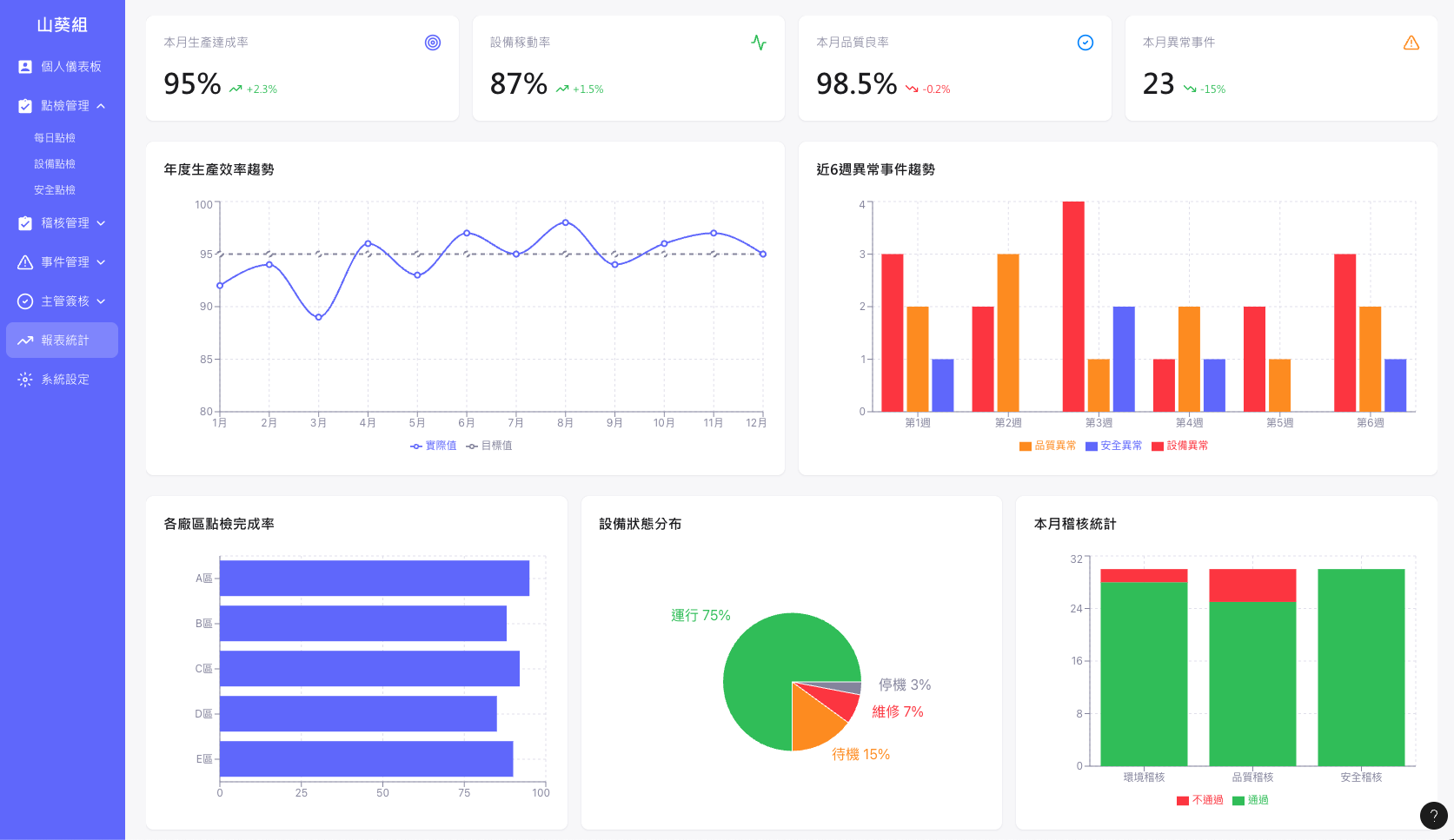Open 系統設定 in the sidebar
The width and height of the screenshot is (1454, 840).
62,380
